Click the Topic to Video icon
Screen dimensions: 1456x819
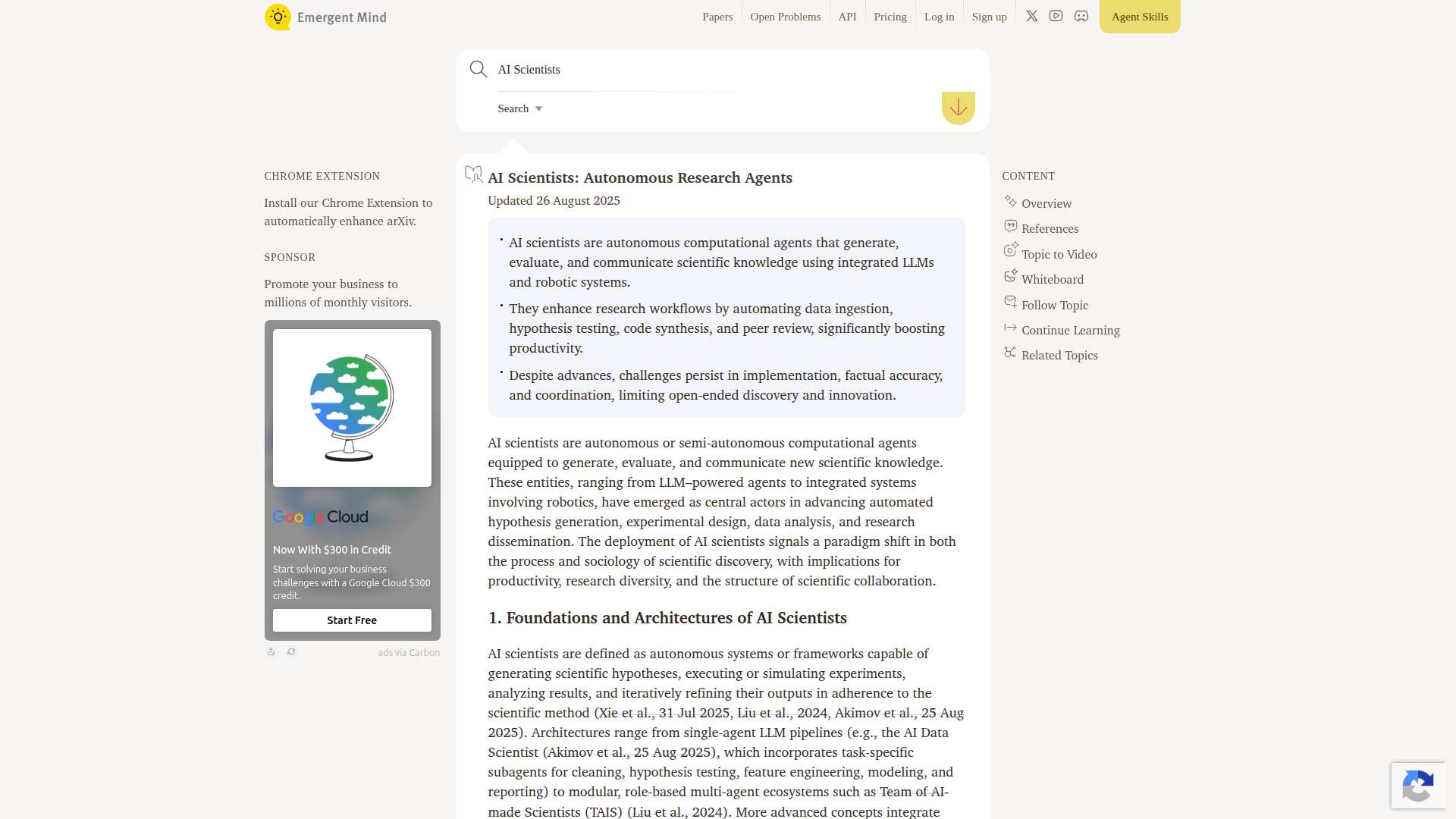(1011, 249)
